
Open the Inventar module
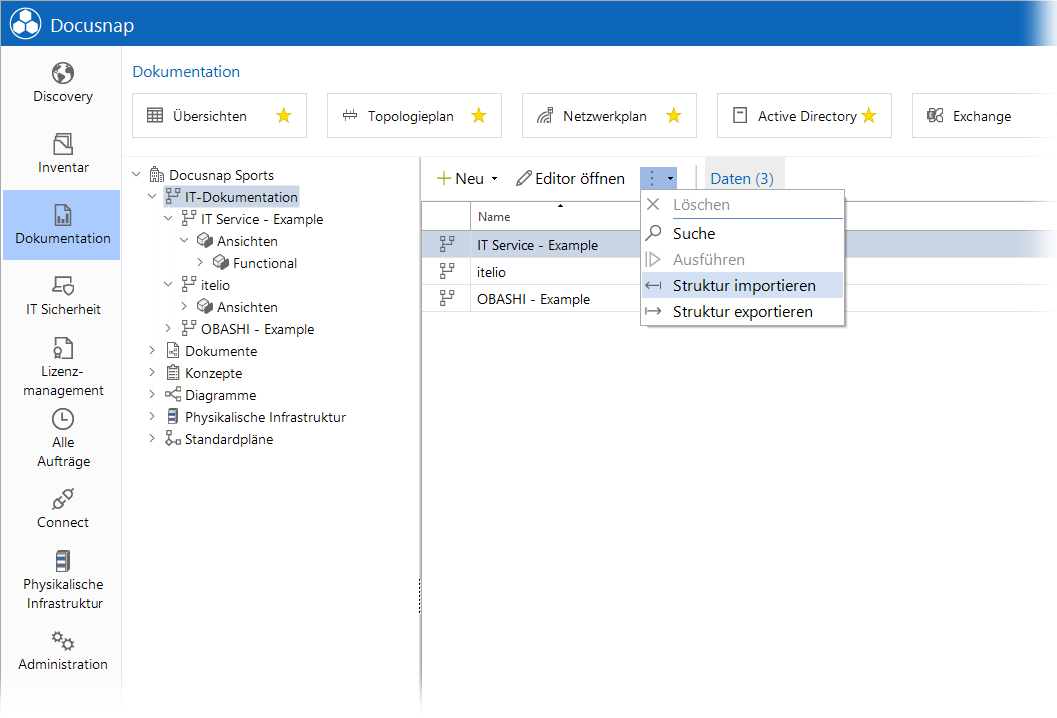(63, 154)
